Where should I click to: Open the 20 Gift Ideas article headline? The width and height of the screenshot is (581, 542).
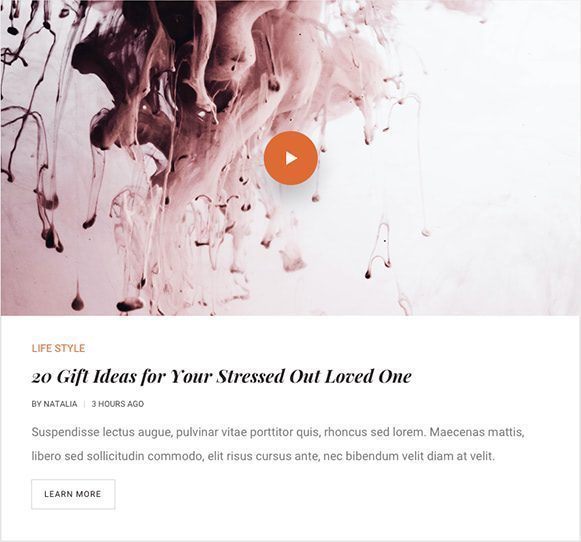pyautogui.click(x=222, y=377)
